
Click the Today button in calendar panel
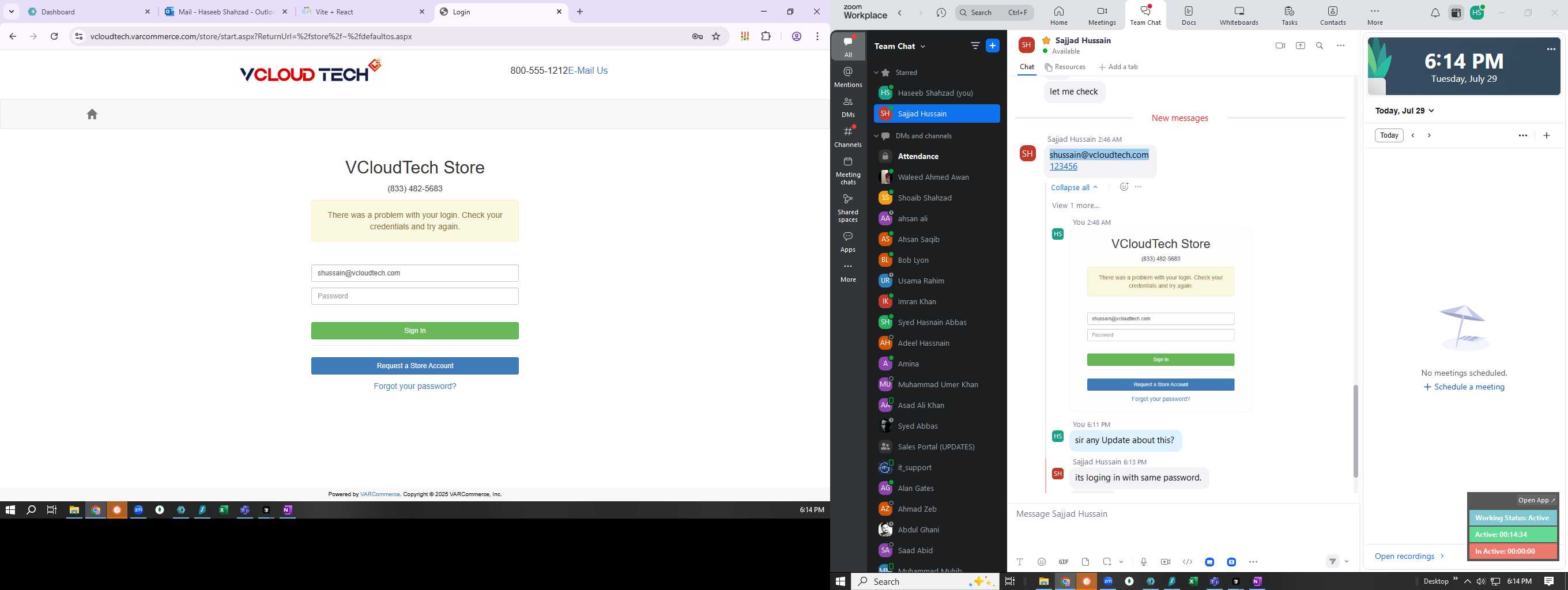pyautogui.click(x=1389, y=135)
